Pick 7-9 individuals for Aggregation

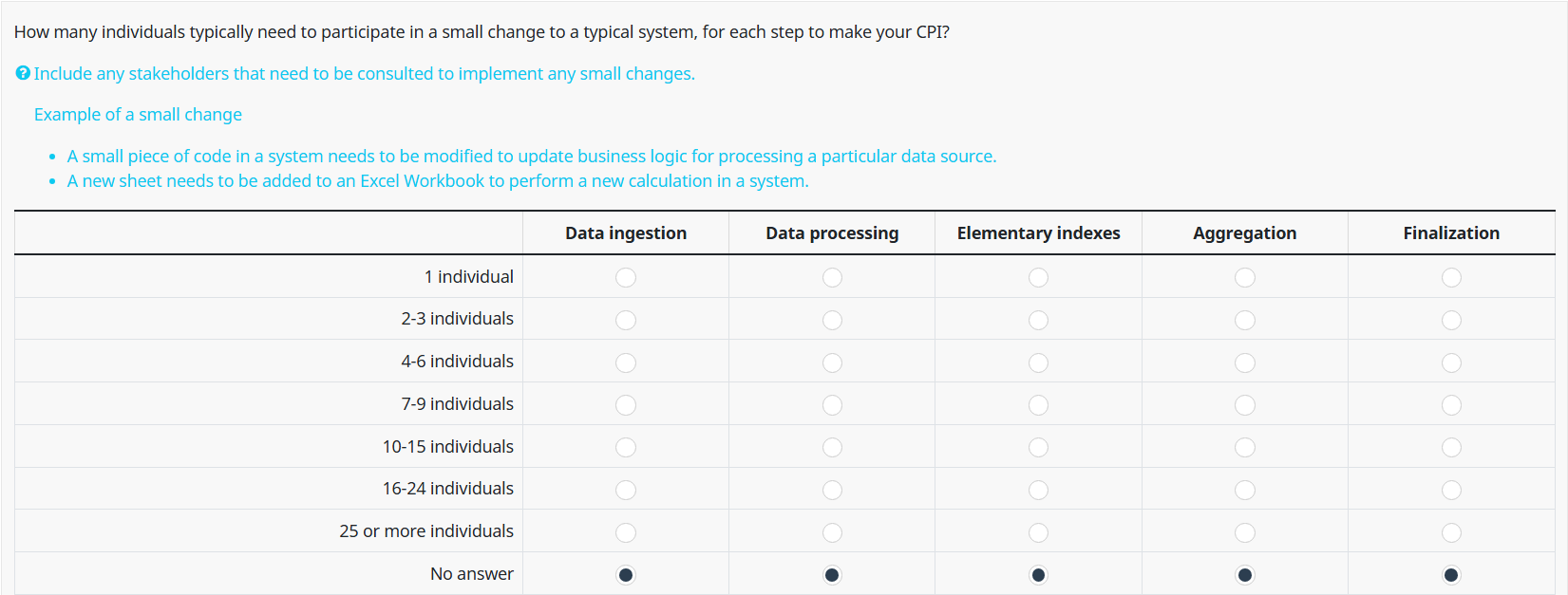pyautogui.click(x=1245, y=405)
